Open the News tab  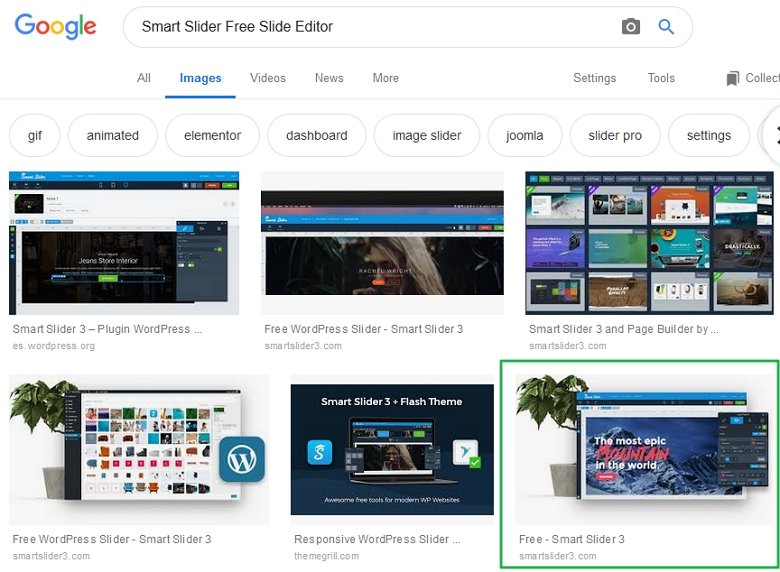329,78
